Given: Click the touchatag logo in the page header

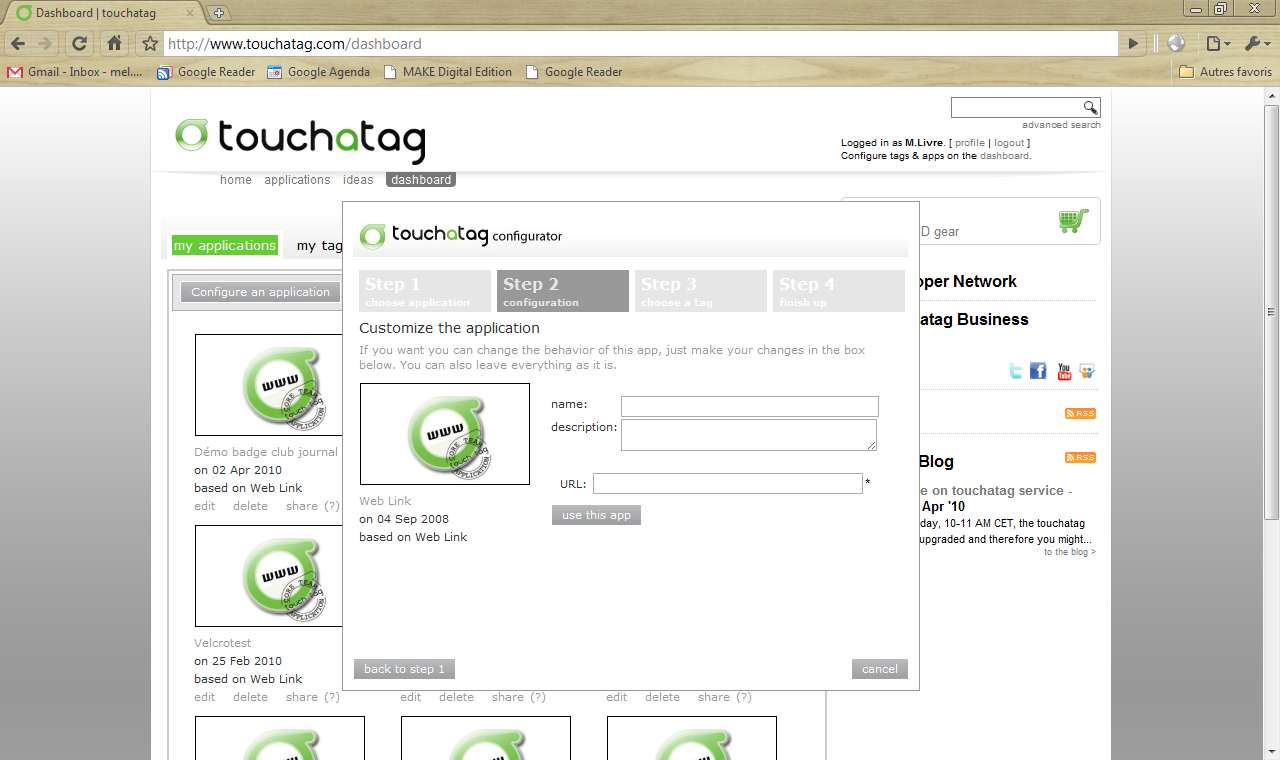Looking at the screenshot, I should (300, 139).
